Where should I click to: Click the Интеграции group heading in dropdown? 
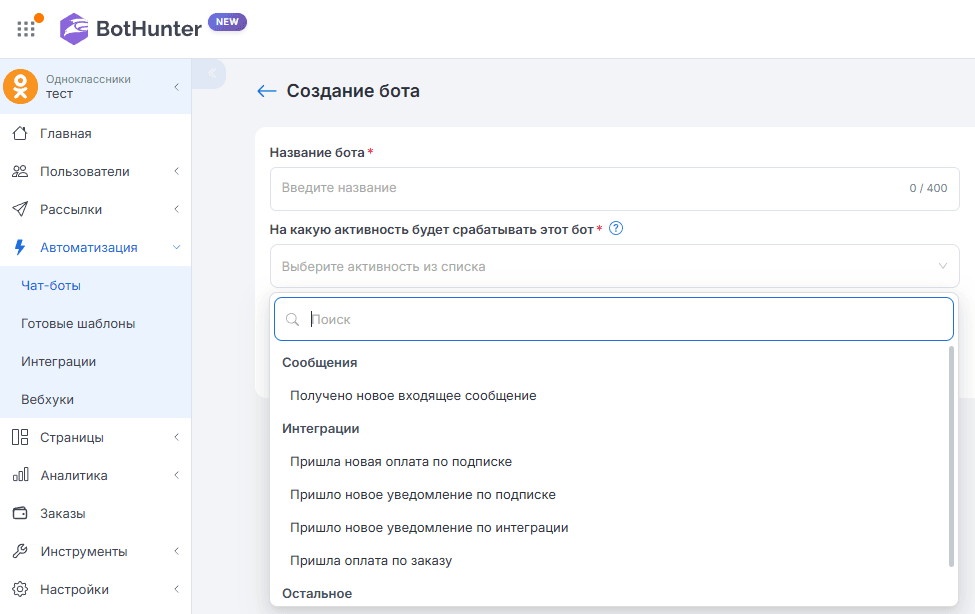click(x=321, y=429)
